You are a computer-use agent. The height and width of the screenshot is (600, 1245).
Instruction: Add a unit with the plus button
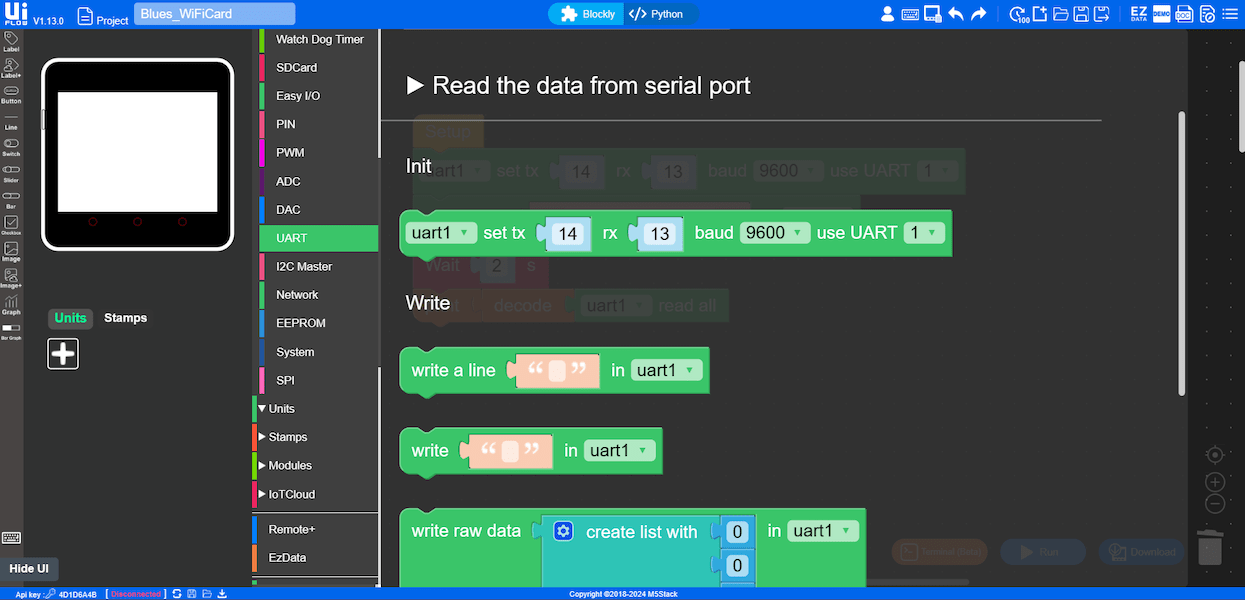63,353
